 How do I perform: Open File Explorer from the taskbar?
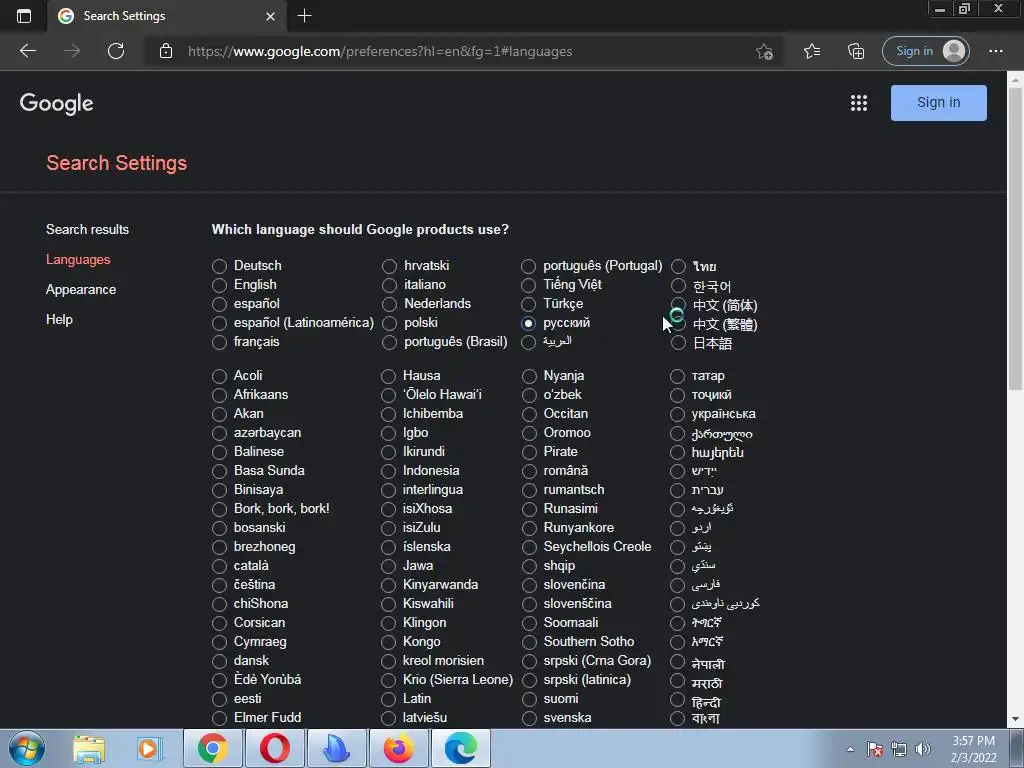click(89, 748)
